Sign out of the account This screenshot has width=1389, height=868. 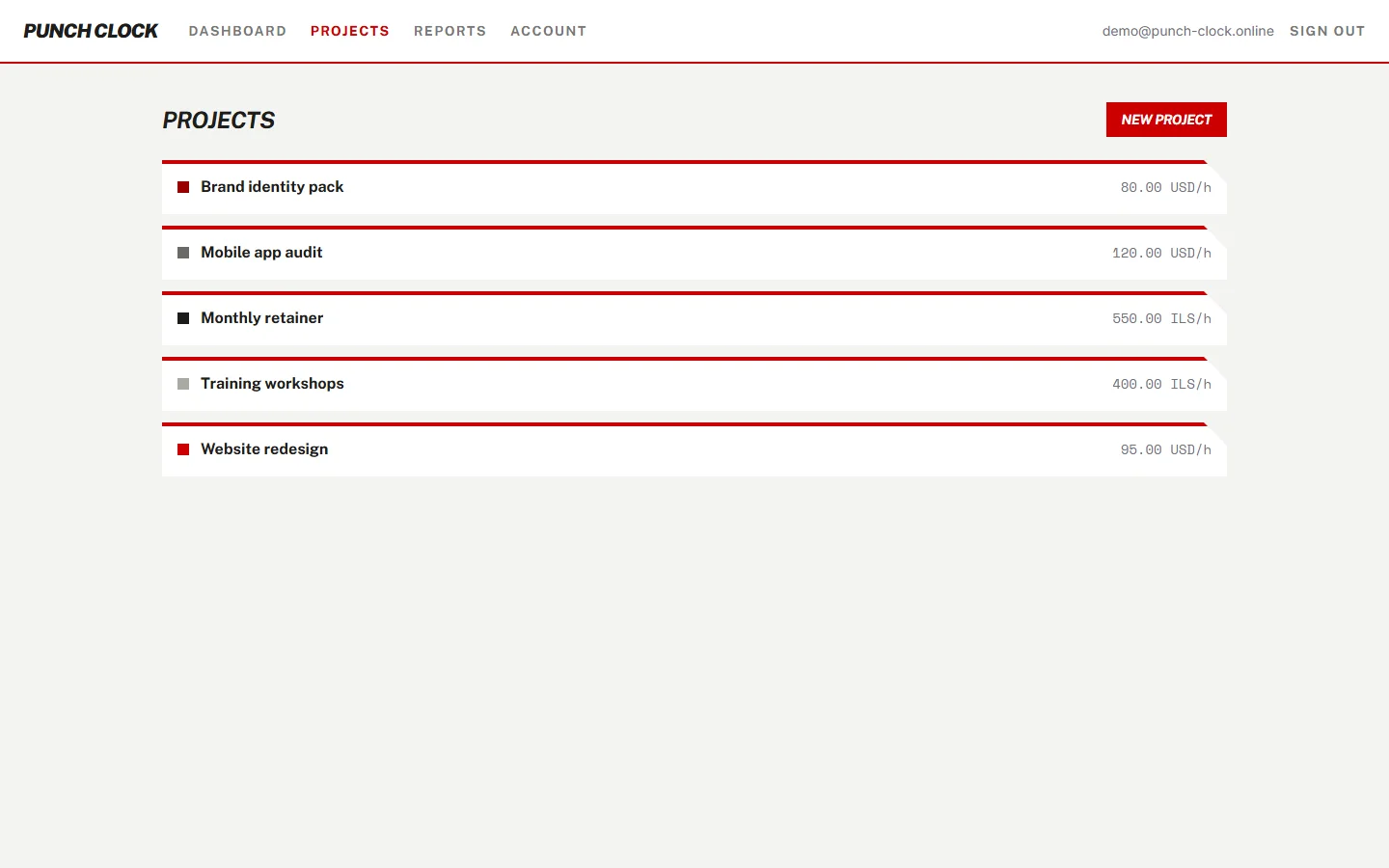pyautogui.click(x=1327, y=31)
